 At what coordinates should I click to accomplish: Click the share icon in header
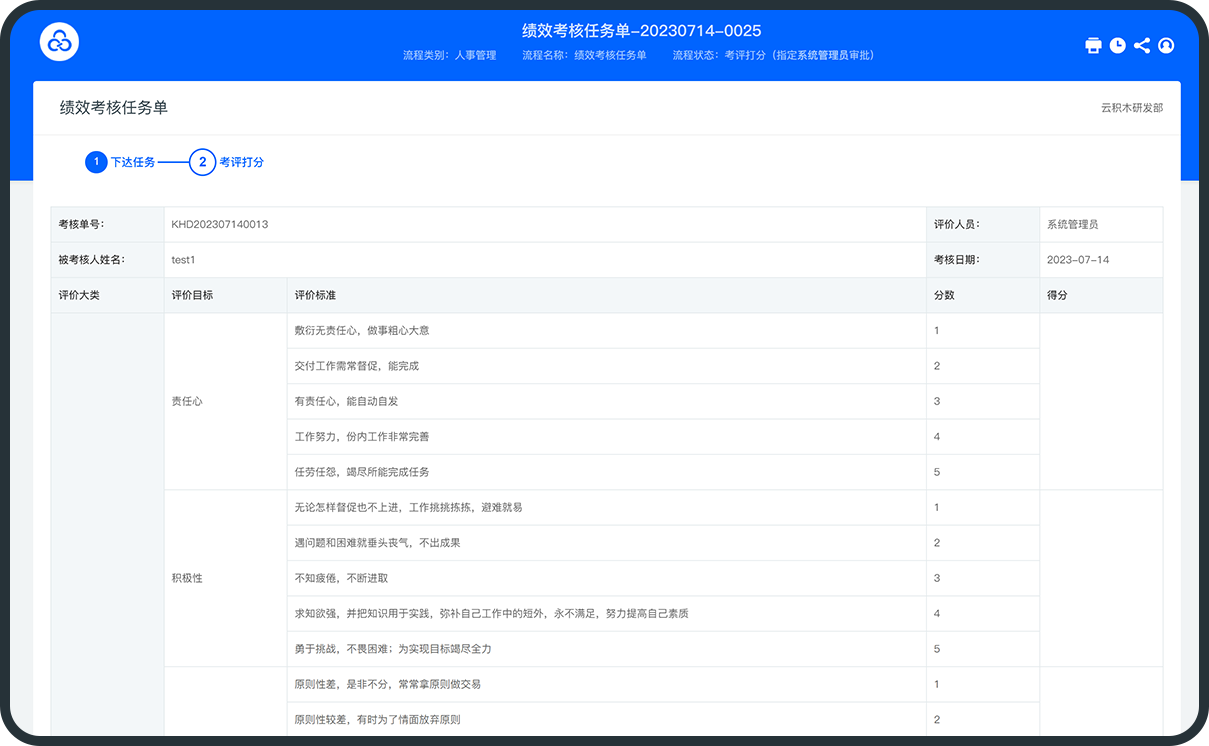tap(1141, 46)
